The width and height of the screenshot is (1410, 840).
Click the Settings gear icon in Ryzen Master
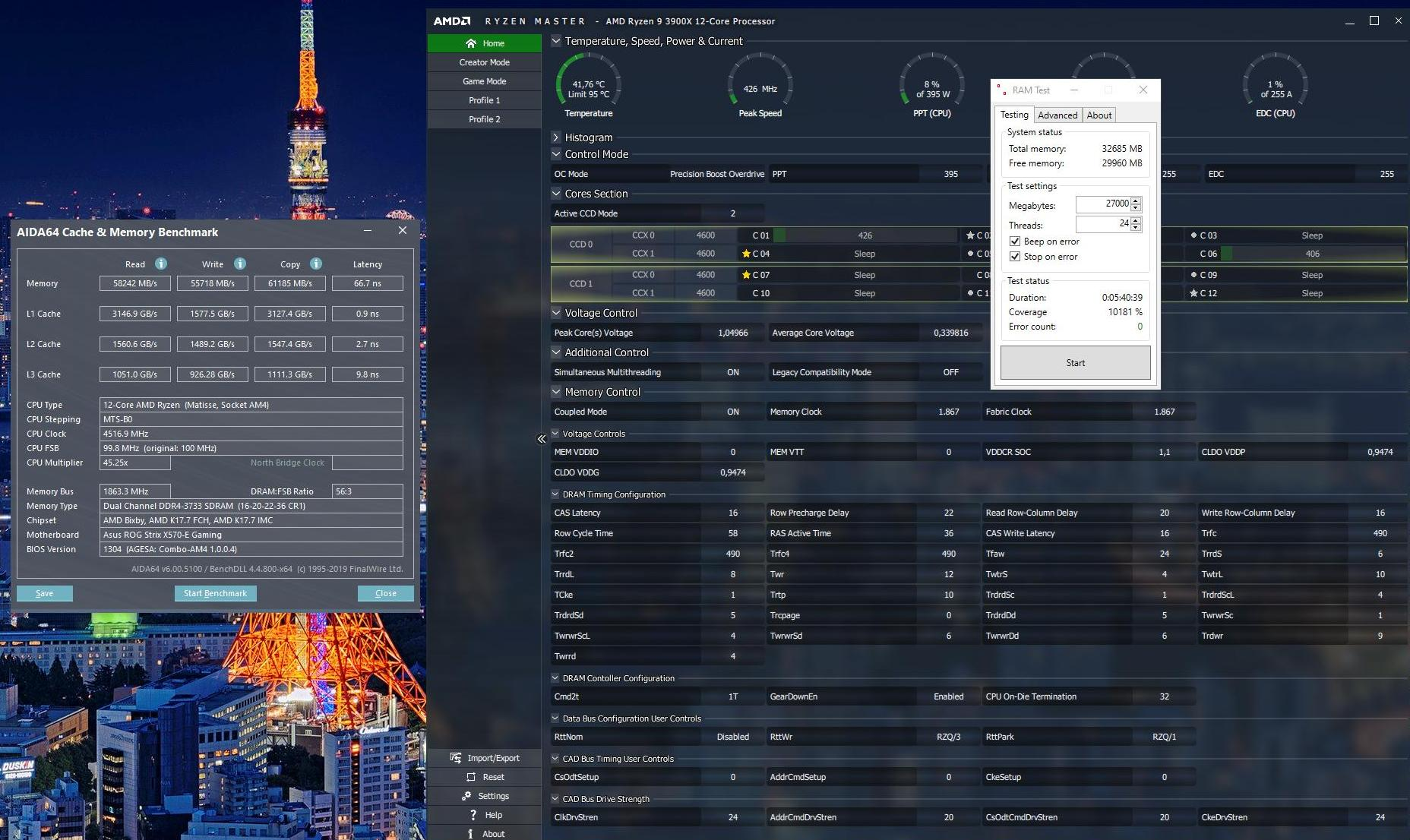coord(466,796)
